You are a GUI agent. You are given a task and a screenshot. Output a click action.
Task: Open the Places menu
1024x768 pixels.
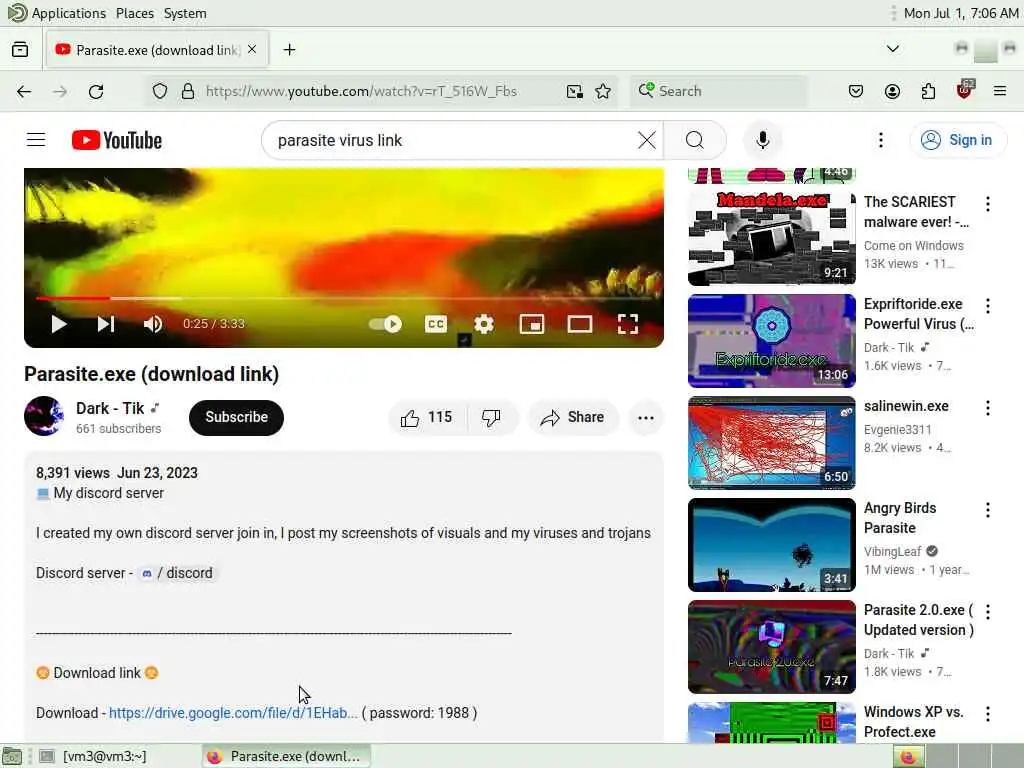[135, 13]
